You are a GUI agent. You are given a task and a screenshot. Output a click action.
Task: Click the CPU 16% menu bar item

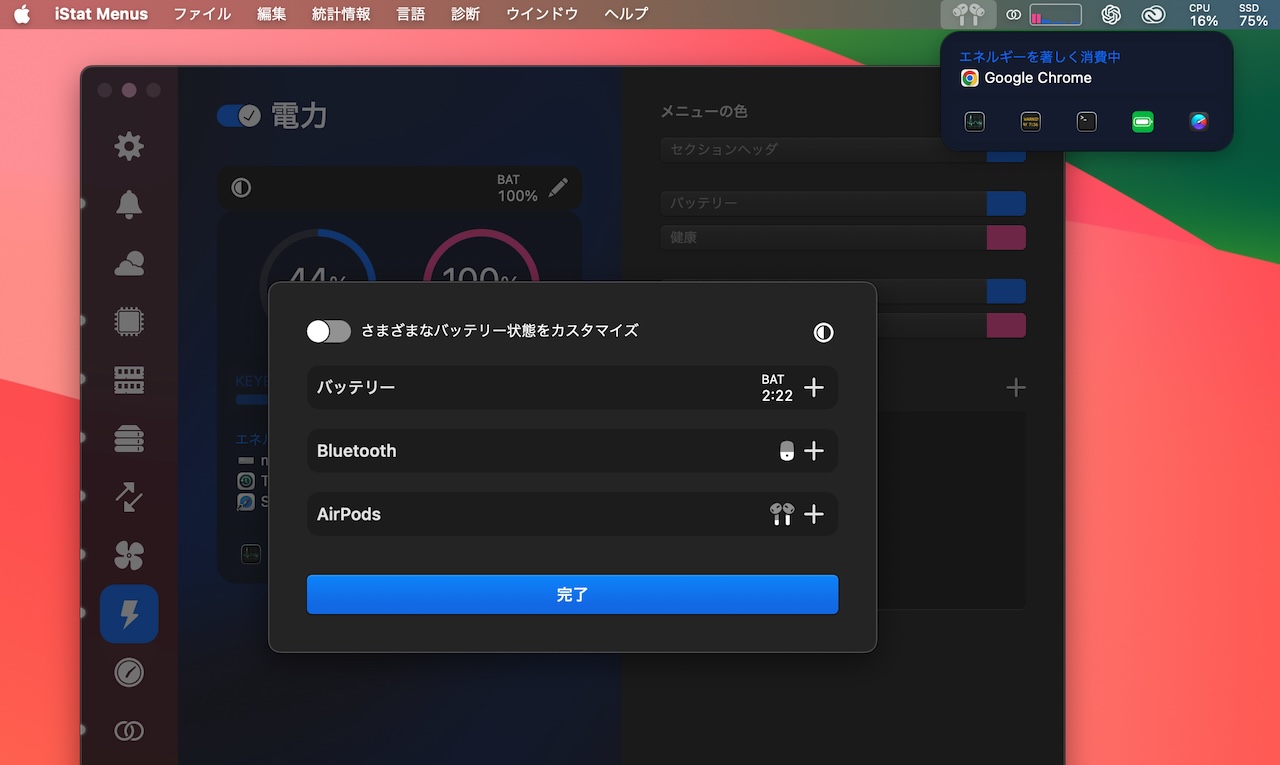point(1203,14)
